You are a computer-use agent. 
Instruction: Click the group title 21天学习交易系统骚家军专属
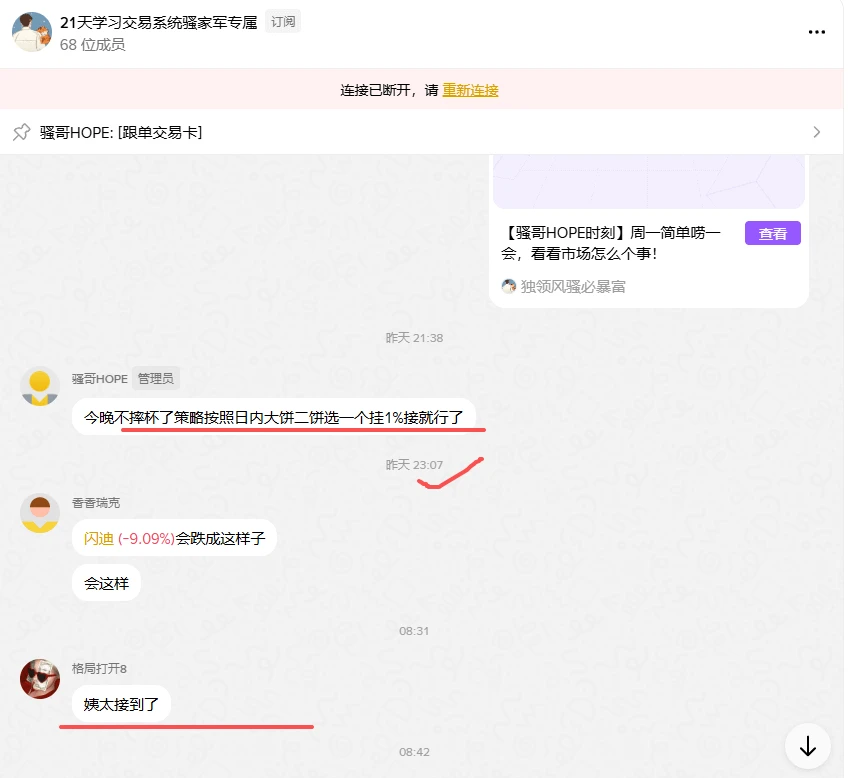coord(159,22)
